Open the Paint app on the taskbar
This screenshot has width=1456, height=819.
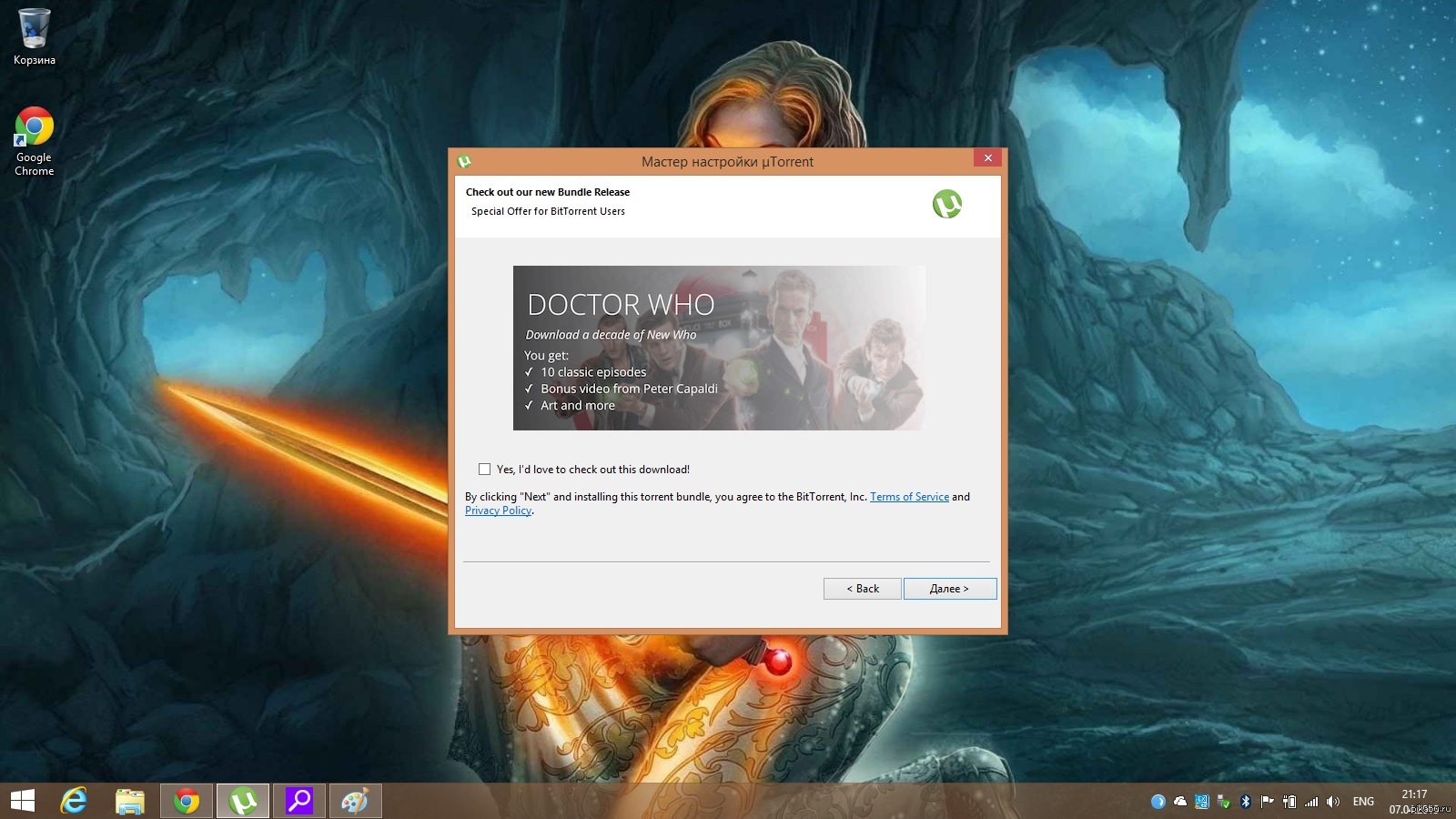pos(355,801)
